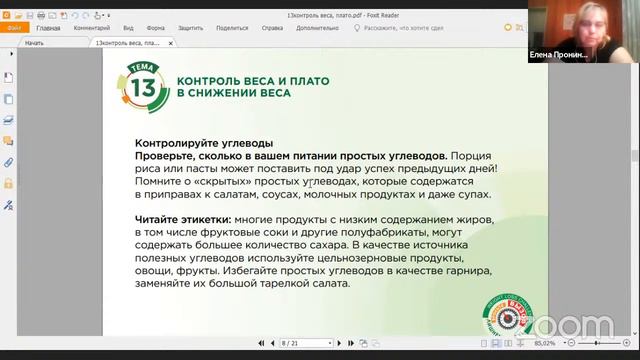Go to the last page button
The width and height of the screenshot is (640, 360).
point(351,343)
